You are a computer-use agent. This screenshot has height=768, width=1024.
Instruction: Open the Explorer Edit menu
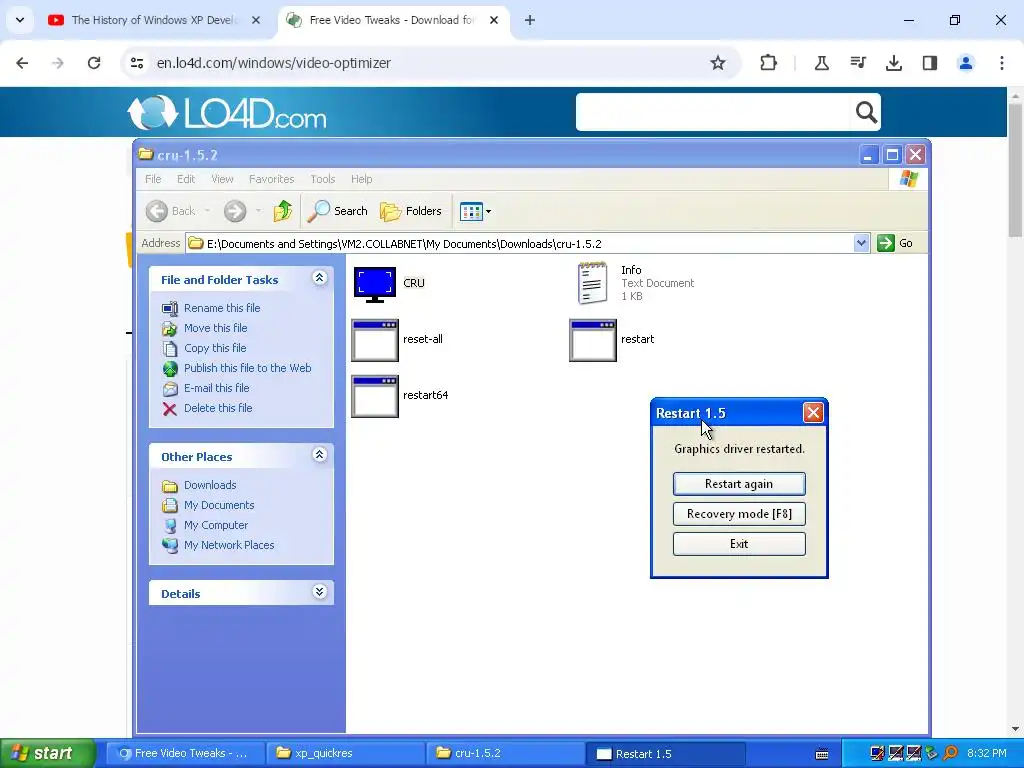point(185,179)
